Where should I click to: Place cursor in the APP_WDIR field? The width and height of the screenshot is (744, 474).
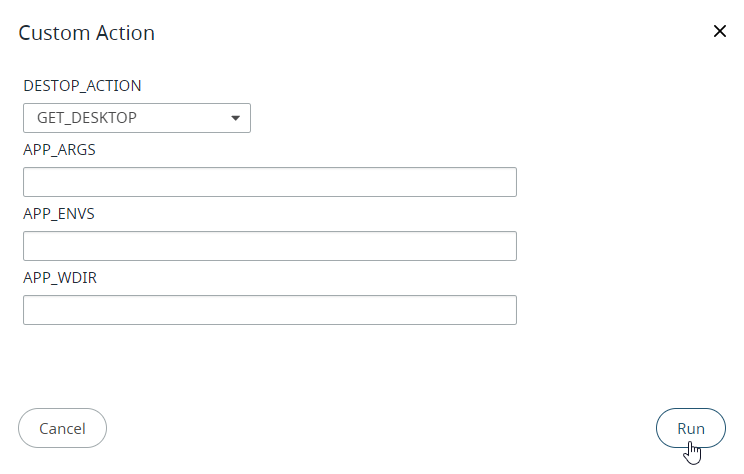click(269, 310)
